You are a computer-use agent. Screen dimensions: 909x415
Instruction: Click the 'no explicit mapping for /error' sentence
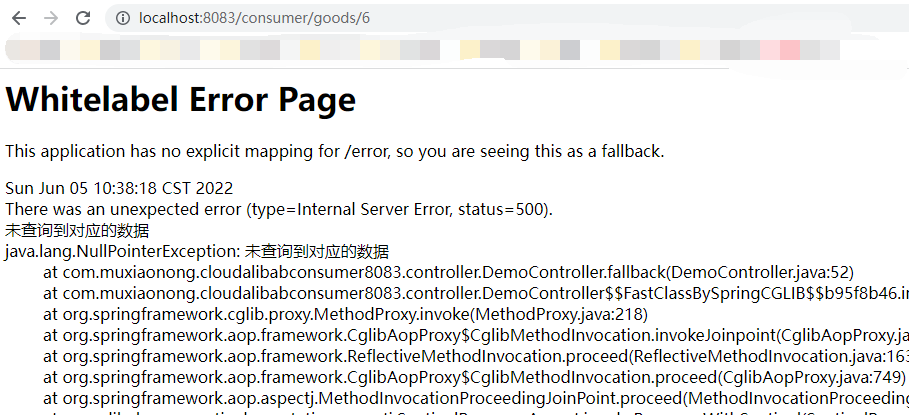pyautogui.click(x=334, y=152)
